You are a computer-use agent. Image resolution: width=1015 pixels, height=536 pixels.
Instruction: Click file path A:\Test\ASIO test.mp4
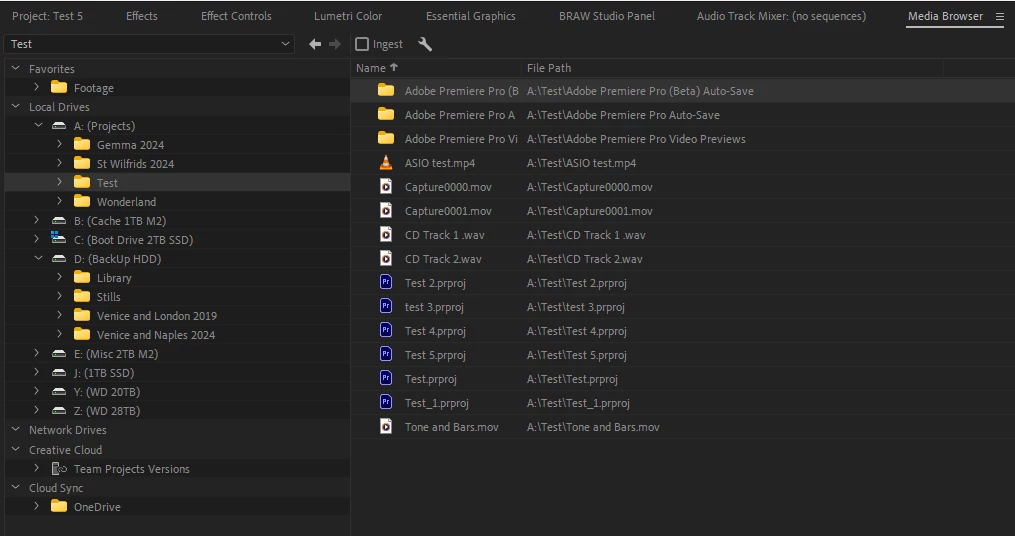point(581,163)
